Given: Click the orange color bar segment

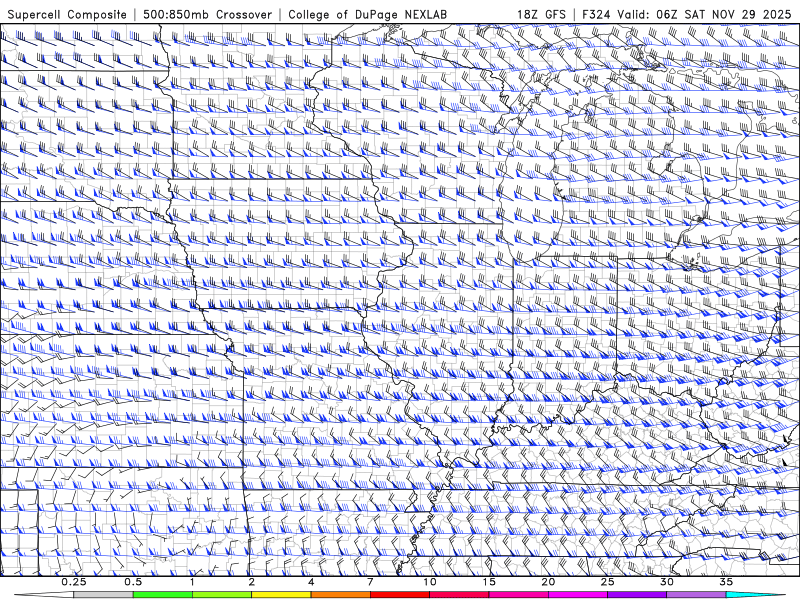Looking at the screenshot, I should tap(340, 595).
